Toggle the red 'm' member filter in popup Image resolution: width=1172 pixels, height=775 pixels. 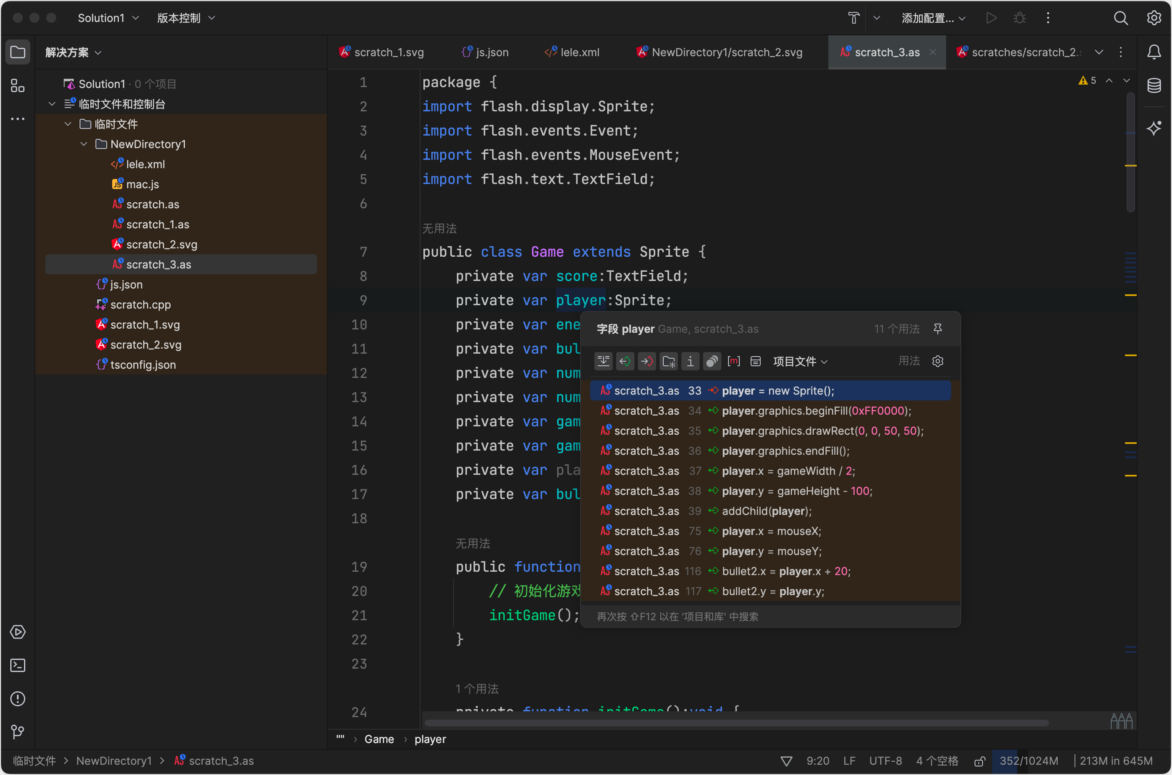point(733,362)
